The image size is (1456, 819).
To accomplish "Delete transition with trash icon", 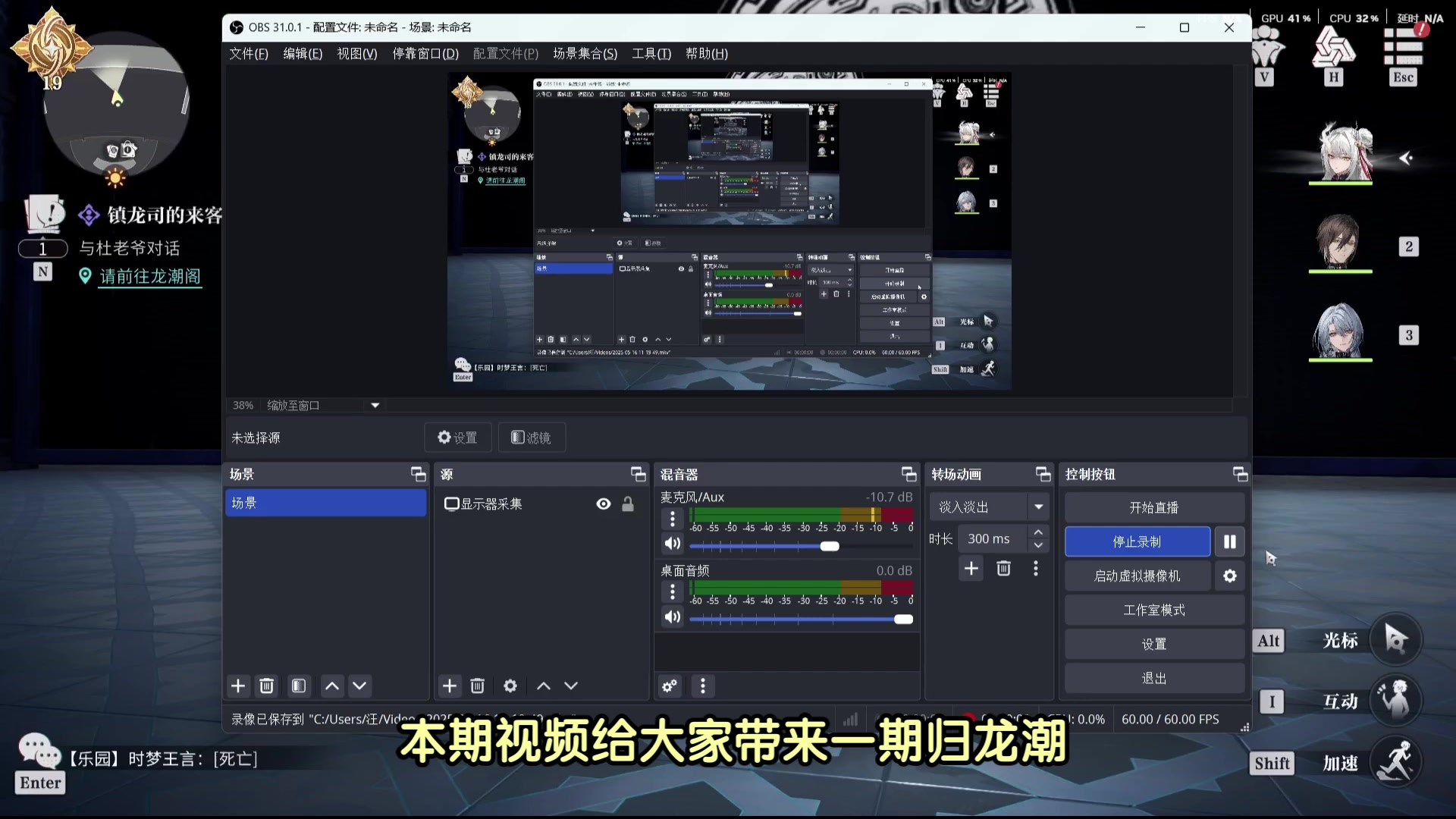I will [1003, 569].
